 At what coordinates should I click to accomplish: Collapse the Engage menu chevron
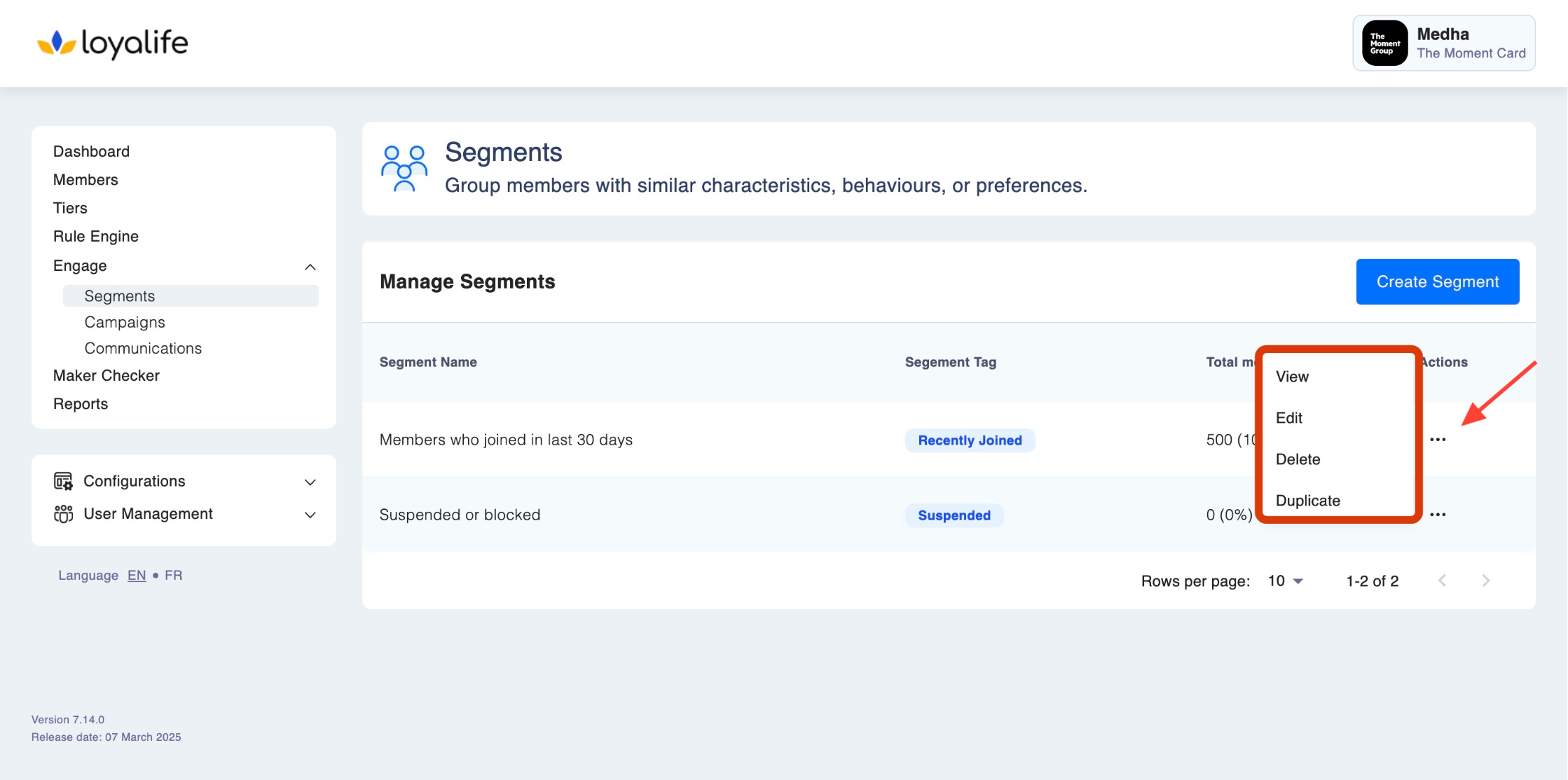tap(310, 267)
